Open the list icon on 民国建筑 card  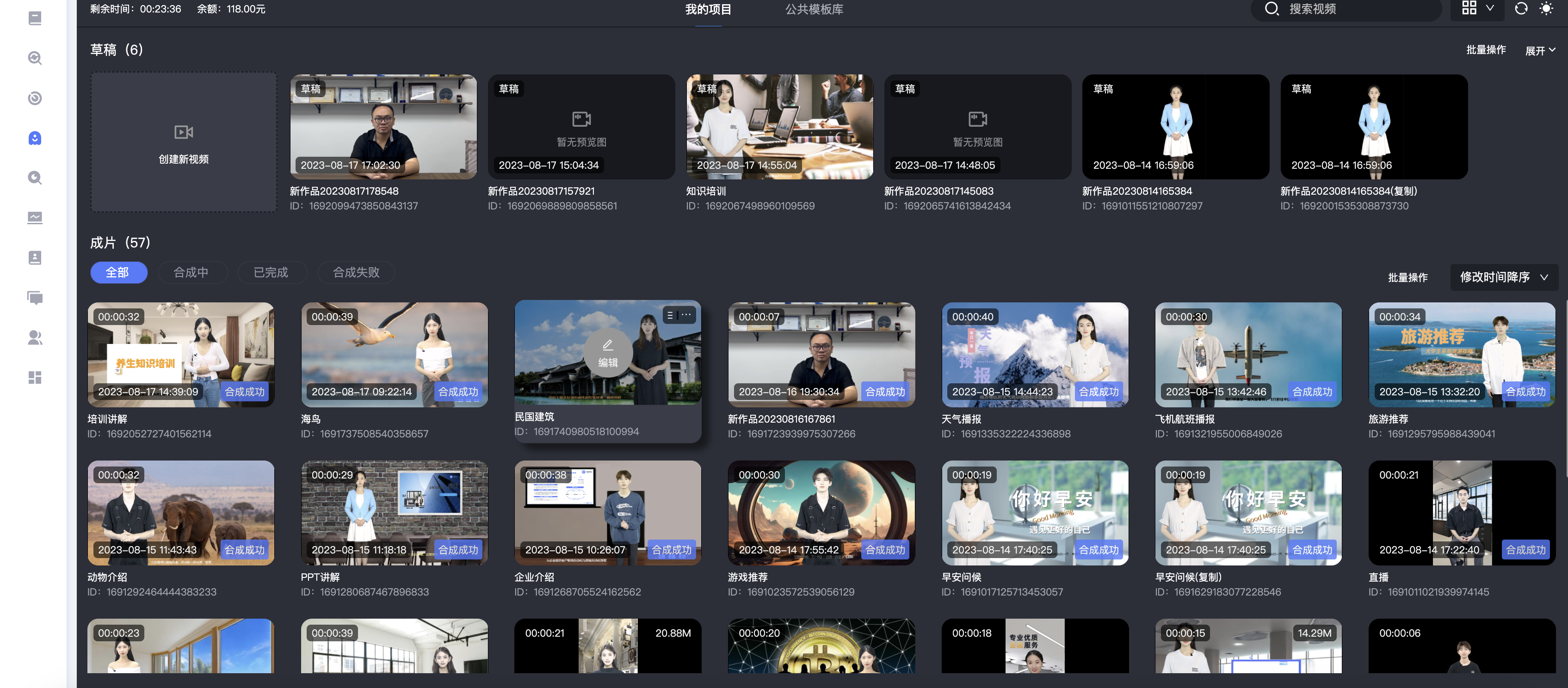tap(670, 315)
